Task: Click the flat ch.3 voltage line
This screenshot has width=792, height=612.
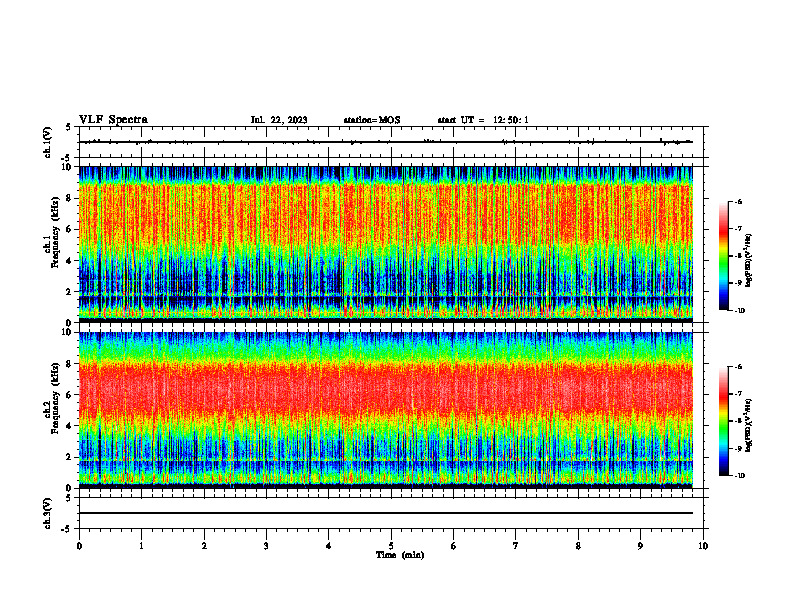Action: [x=386, y=513]
